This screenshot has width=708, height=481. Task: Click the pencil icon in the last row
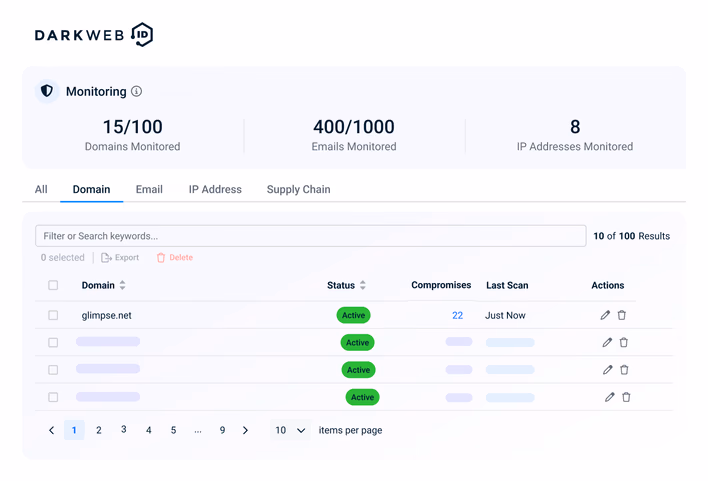point(610,397)
